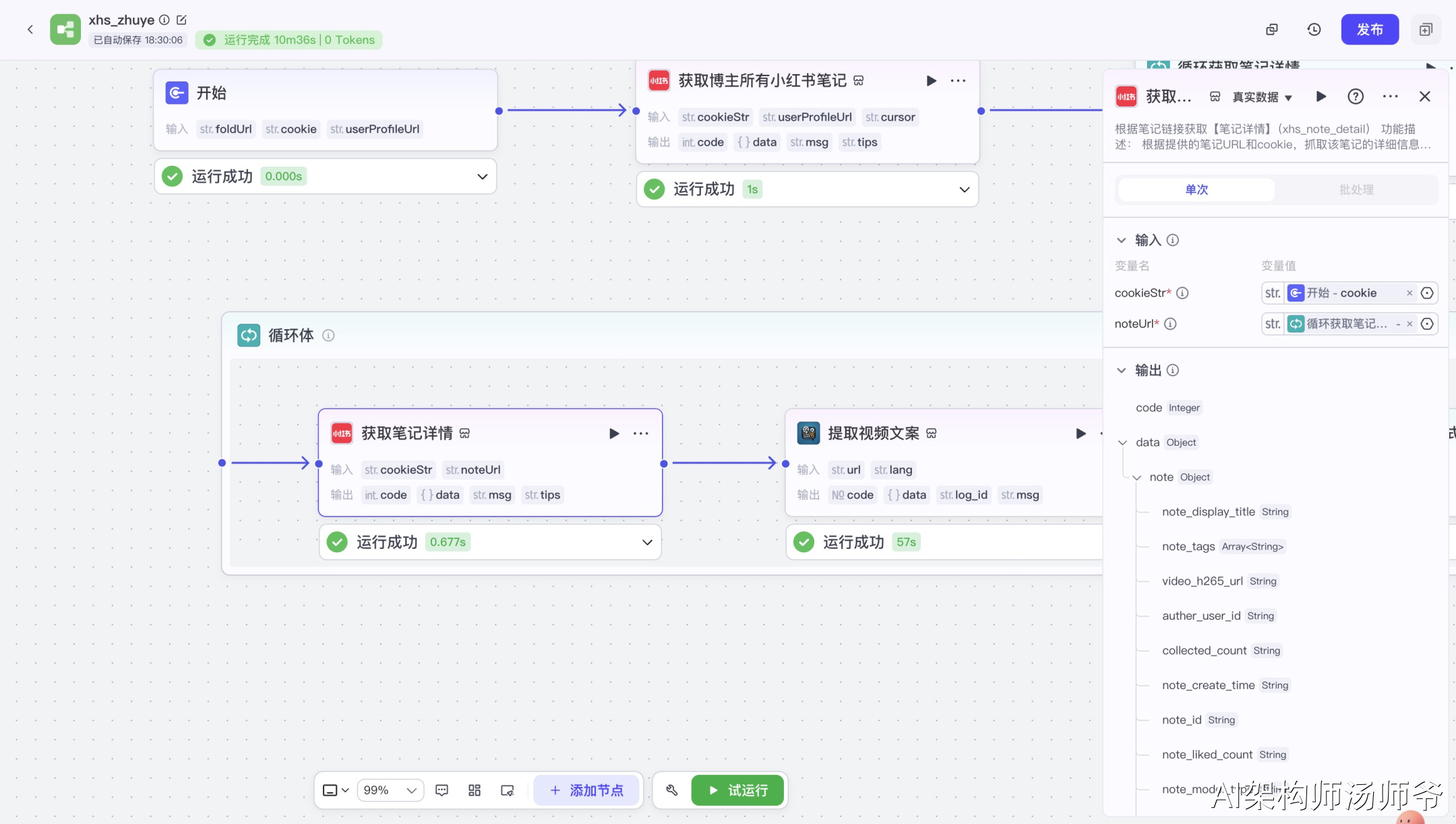Collapse the note Object tree item
Screen dimensions: 1456x824
tap(1137, 477)
